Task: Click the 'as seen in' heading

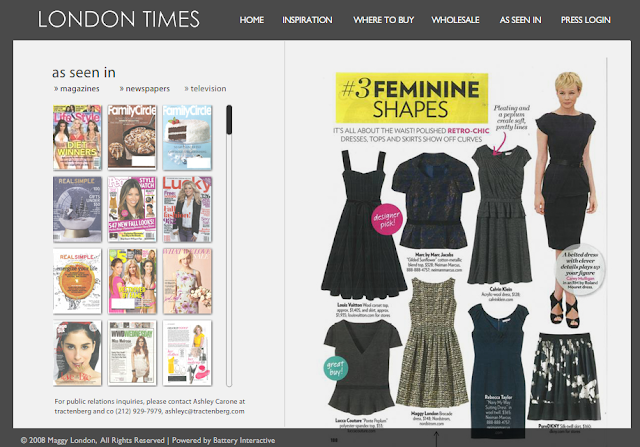Action: click(84, 73)
